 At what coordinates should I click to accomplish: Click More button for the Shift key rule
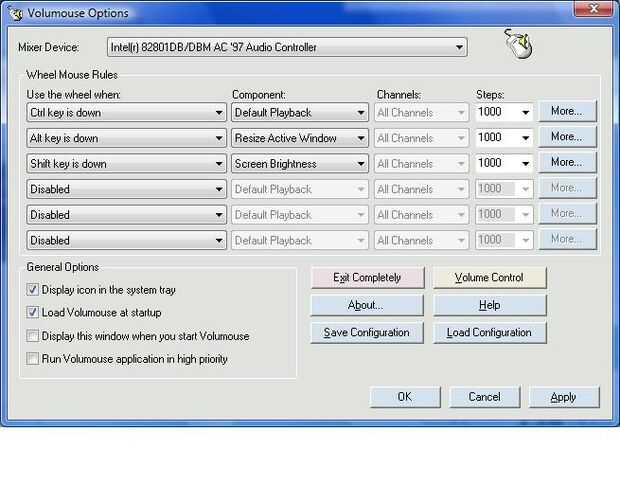click(567, 162)
